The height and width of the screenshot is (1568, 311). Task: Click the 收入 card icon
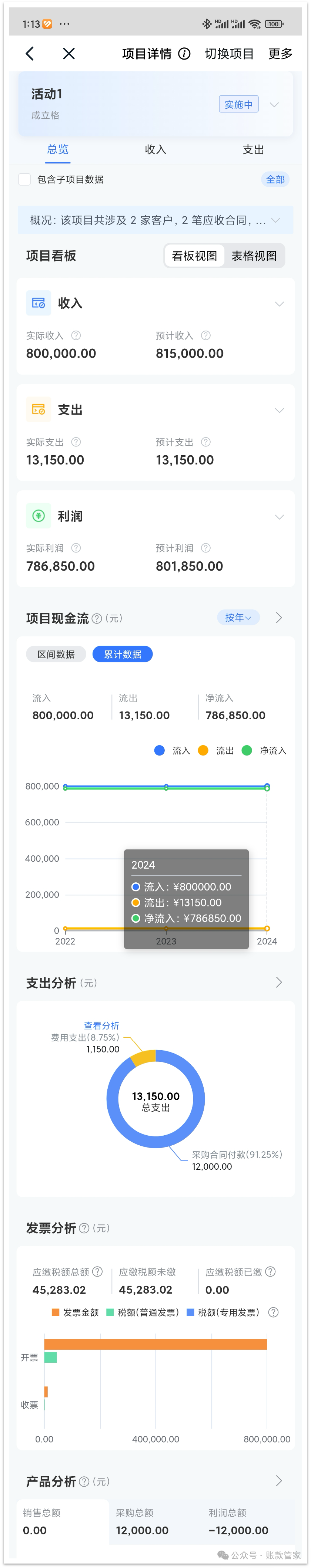coord(39,303)
